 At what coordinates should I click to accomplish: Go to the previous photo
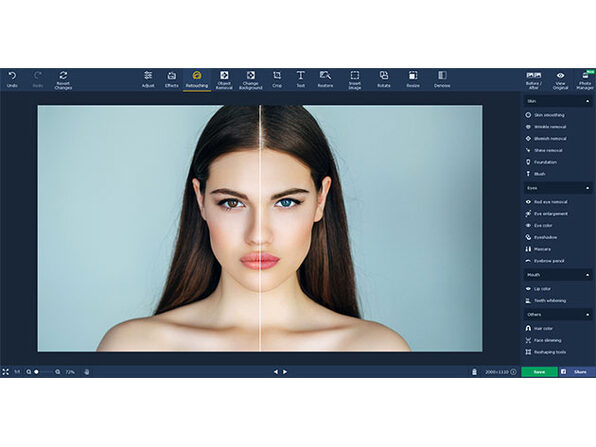click(276, 372)
